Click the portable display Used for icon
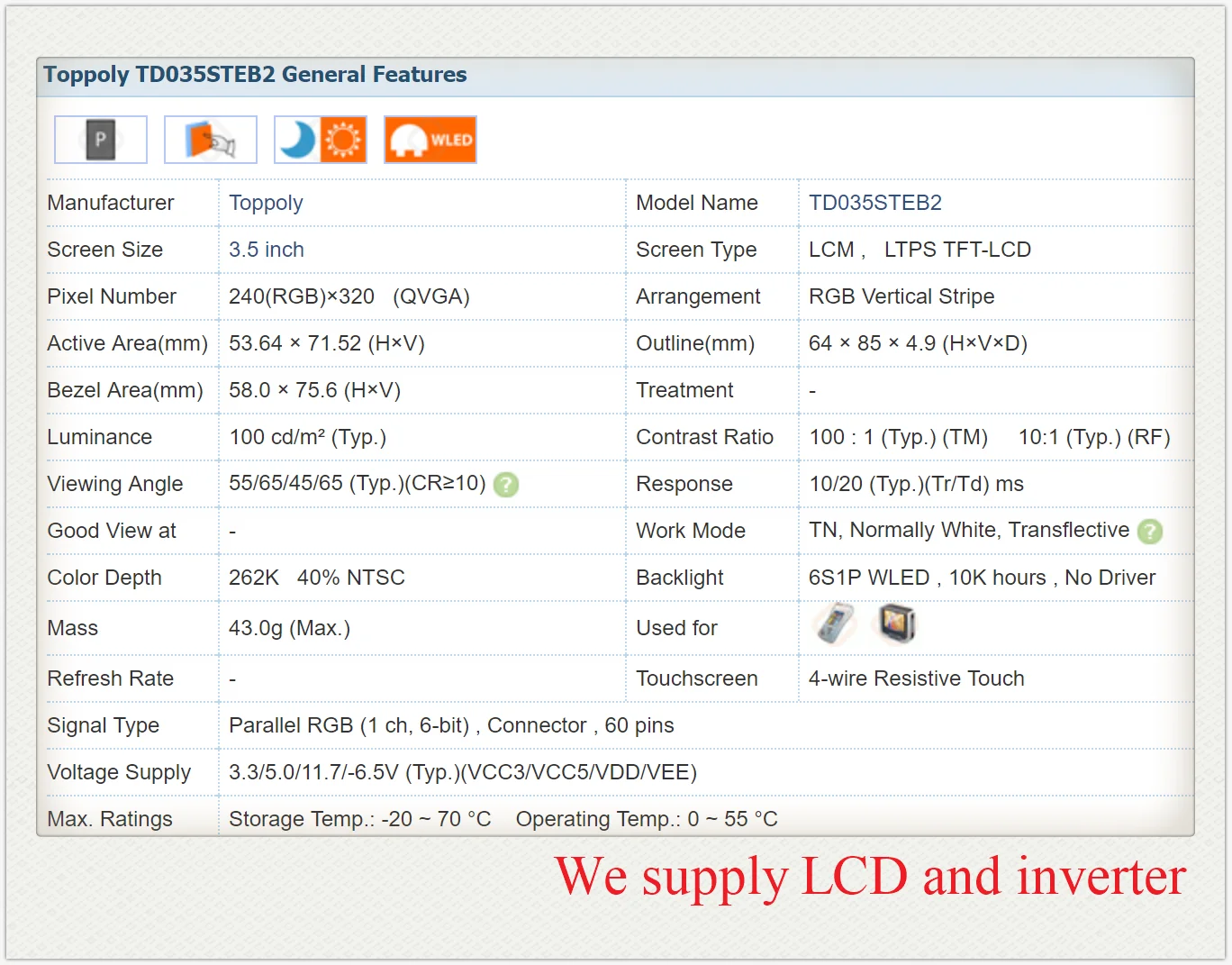Screen dimensions: 1232x965 click(896, 624)
